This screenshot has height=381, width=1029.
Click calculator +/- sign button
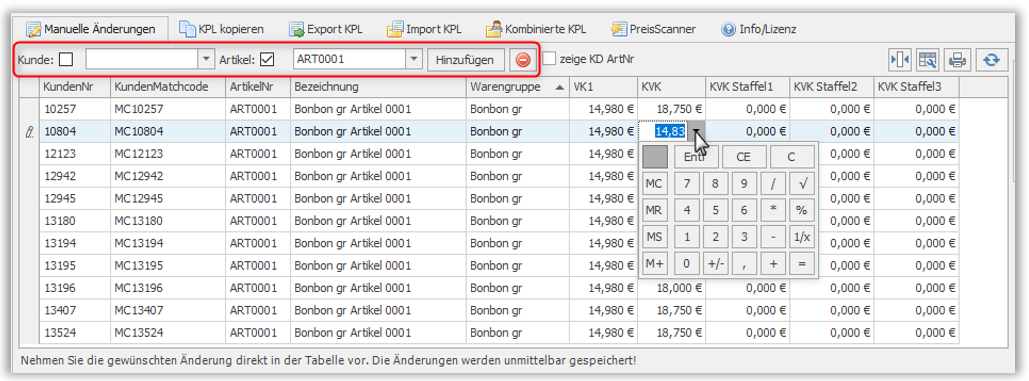[x=715, y=264]
